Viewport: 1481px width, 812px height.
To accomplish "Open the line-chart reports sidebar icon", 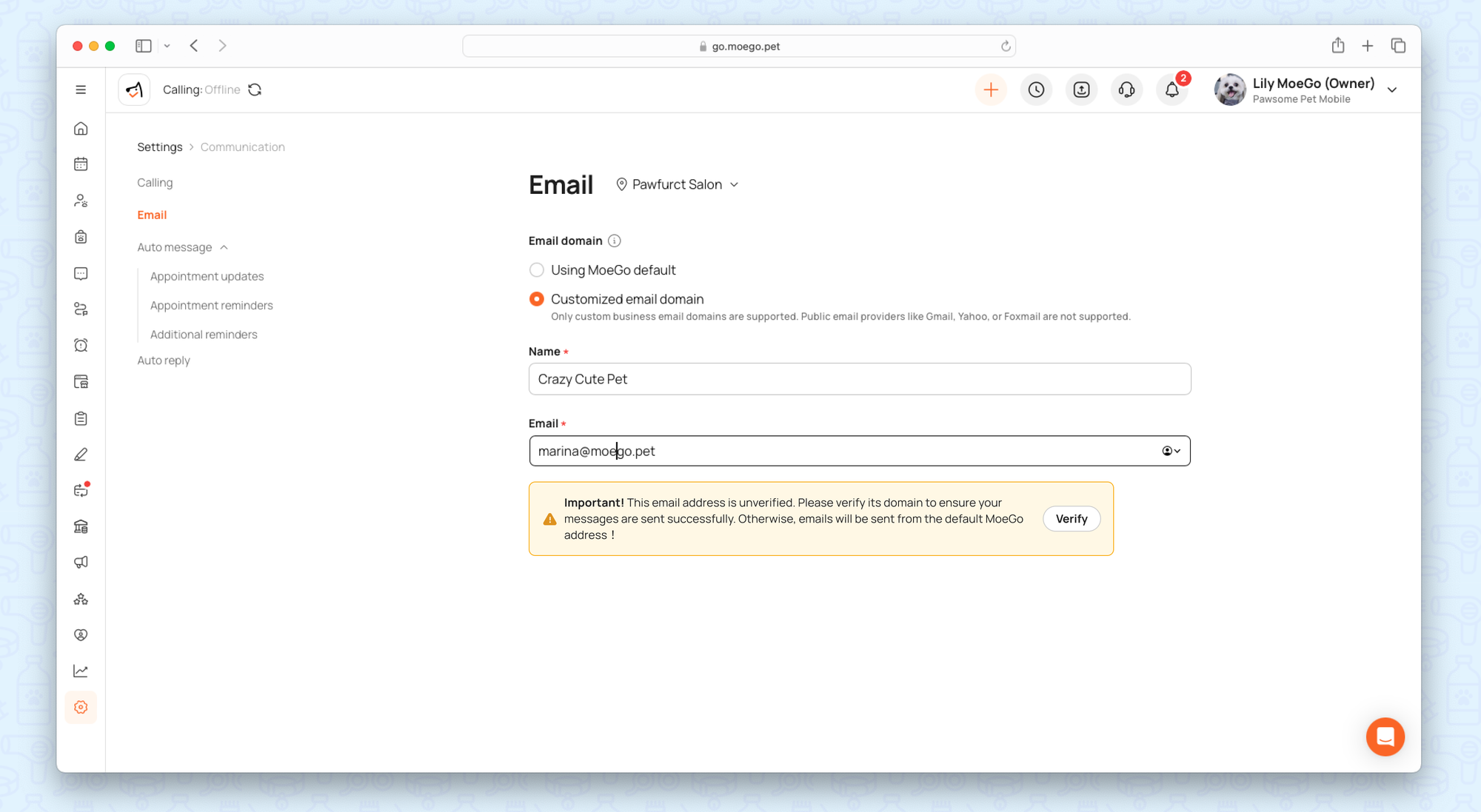I will (81, 671).
